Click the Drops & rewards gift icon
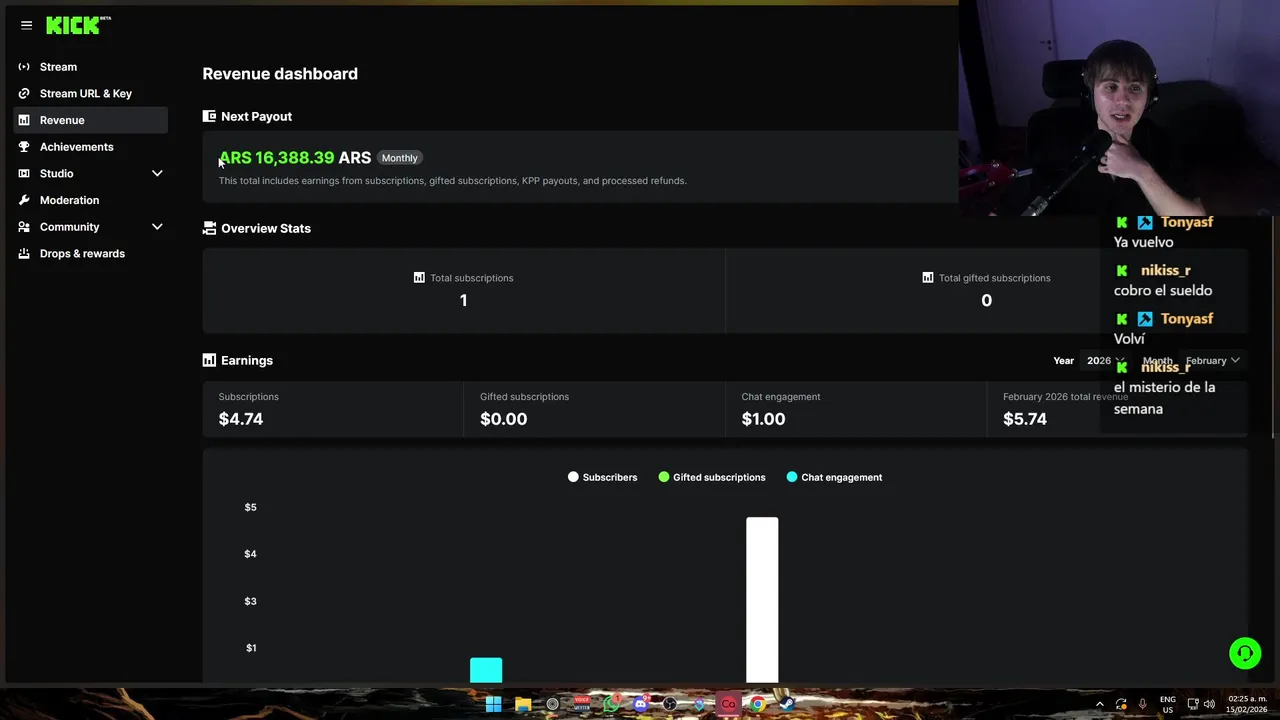Image resolution: width=1280 pixels, height=720 pixels. [24, 254]
